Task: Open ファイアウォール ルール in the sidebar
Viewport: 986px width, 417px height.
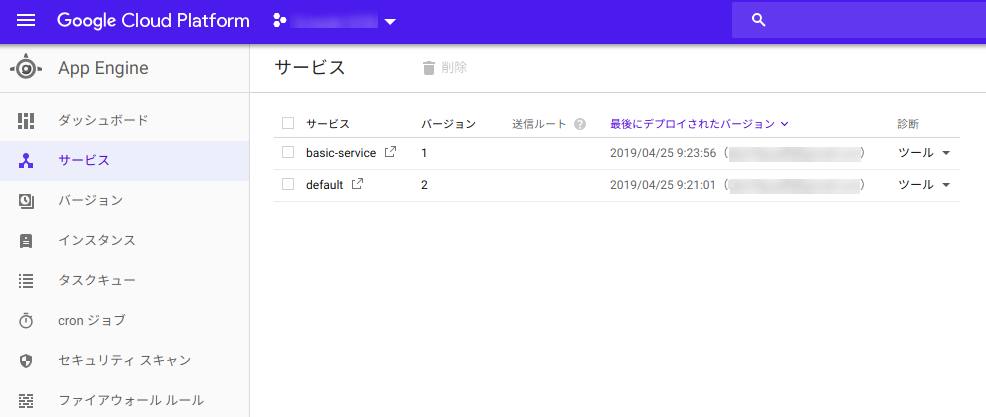Action: (131, 400)
